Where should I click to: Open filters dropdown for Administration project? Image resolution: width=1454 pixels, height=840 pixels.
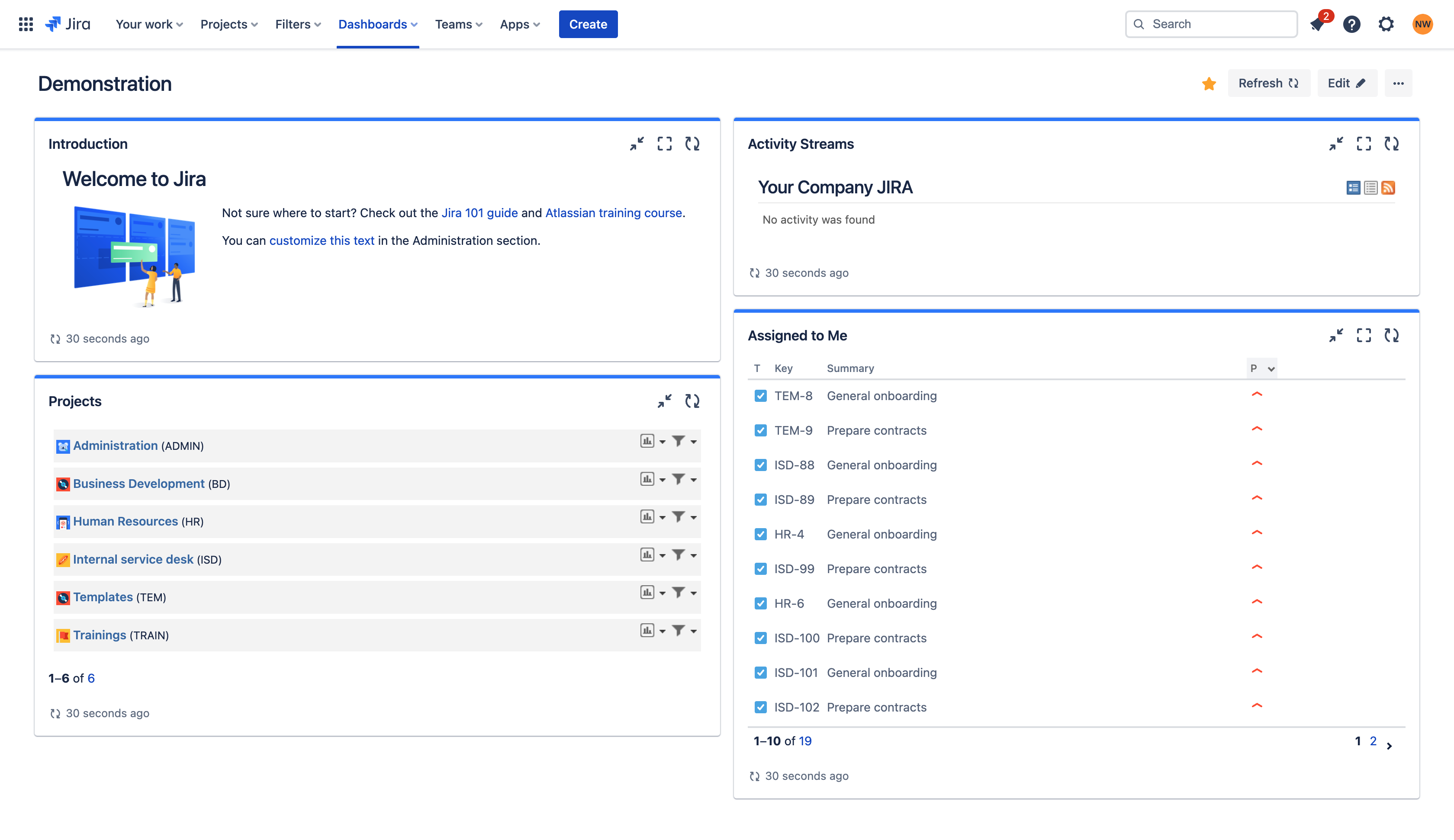click(684, 441)
